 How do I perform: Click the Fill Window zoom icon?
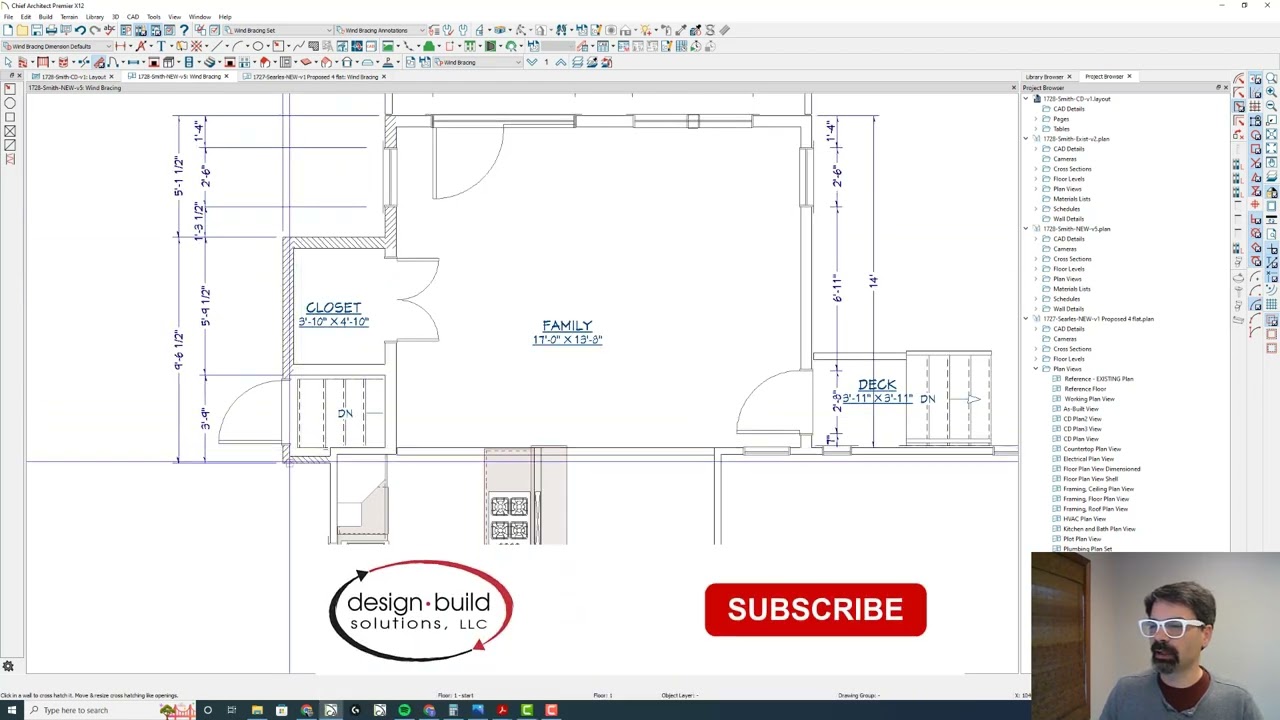coord(1270,146)
